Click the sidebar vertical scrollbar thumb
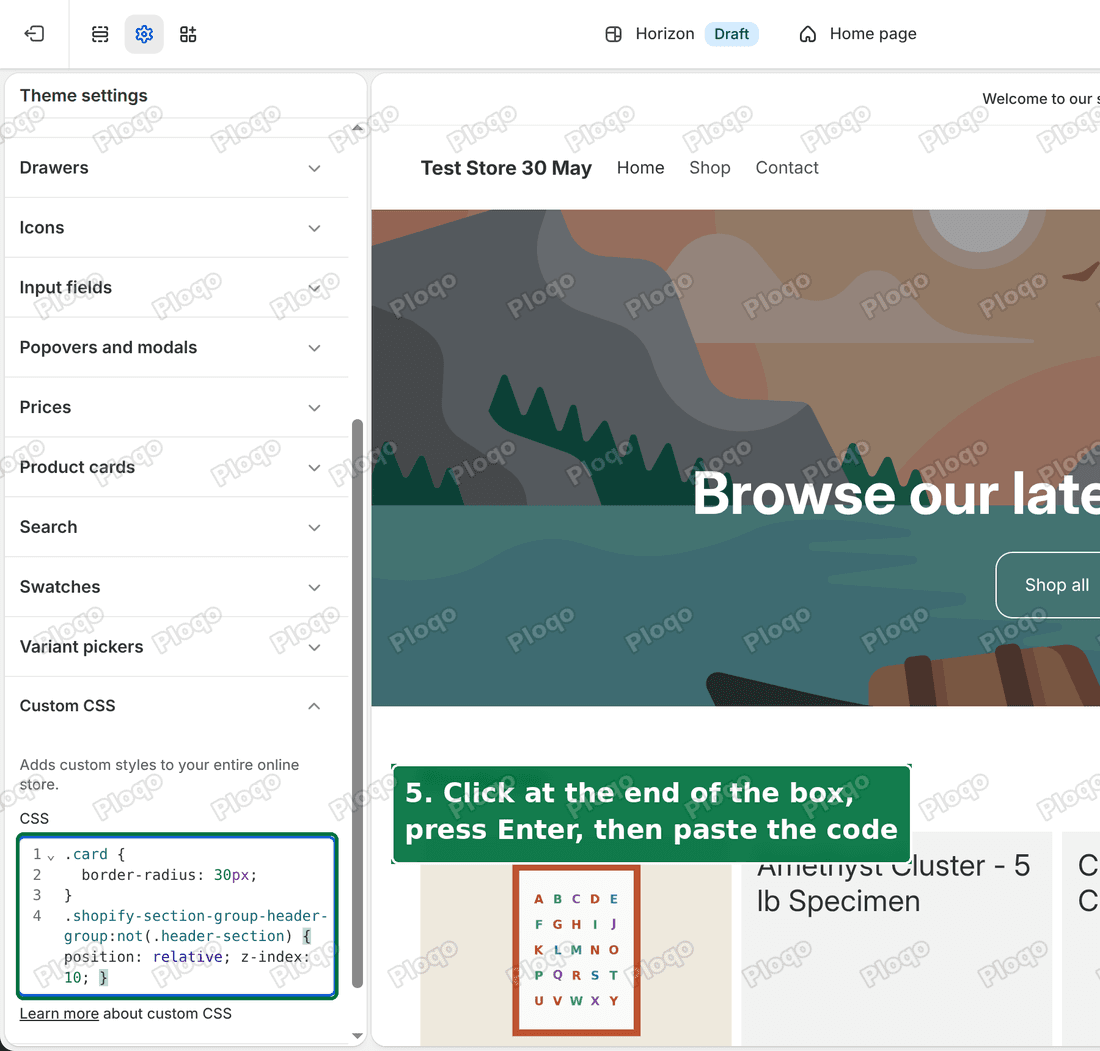 (x=357, y=702)
